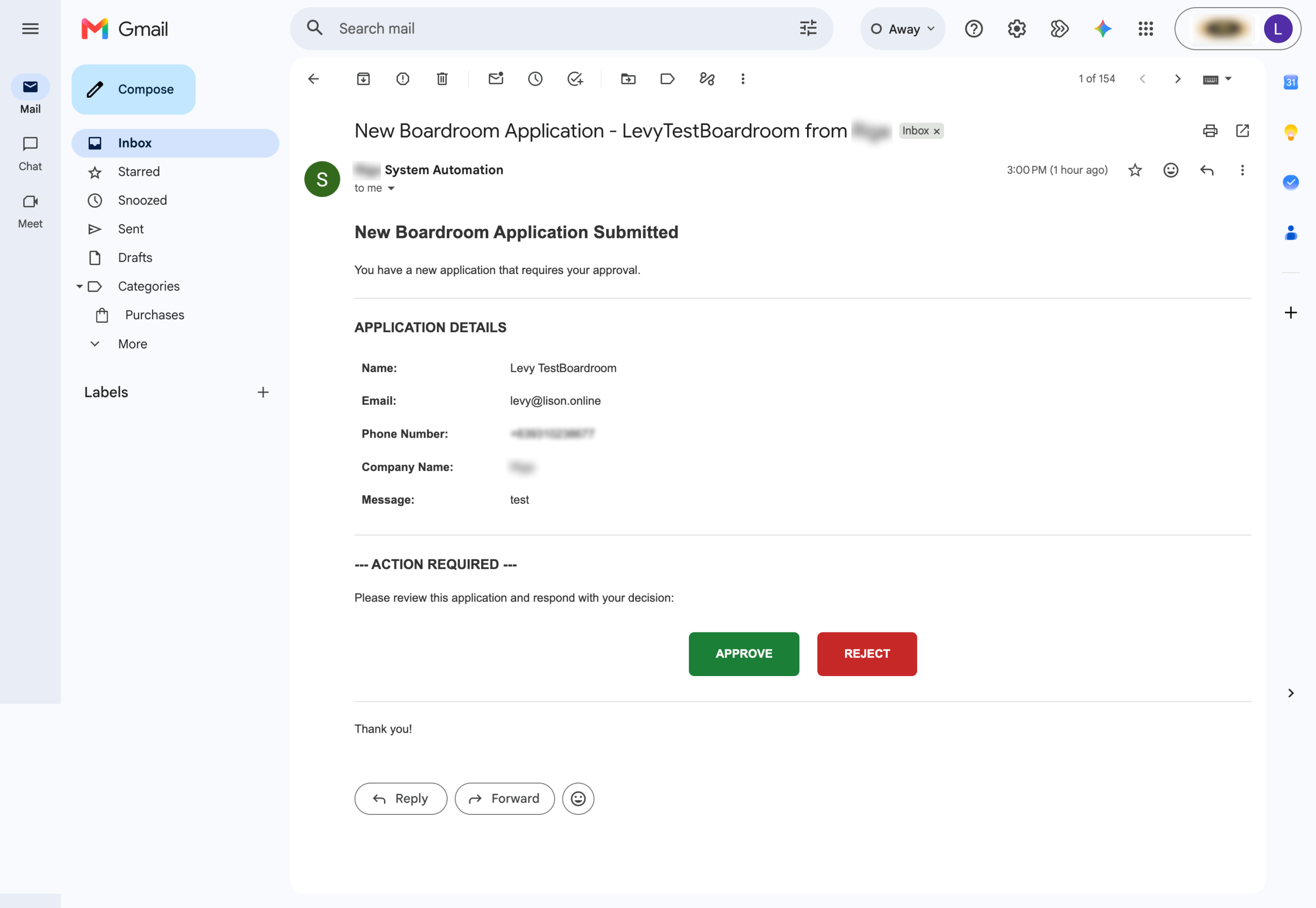Image resolution: width=1316 pixels, height=908 pixels.
Task: Open the main menu hamburger icon
Action: click(x=30, y=28)
